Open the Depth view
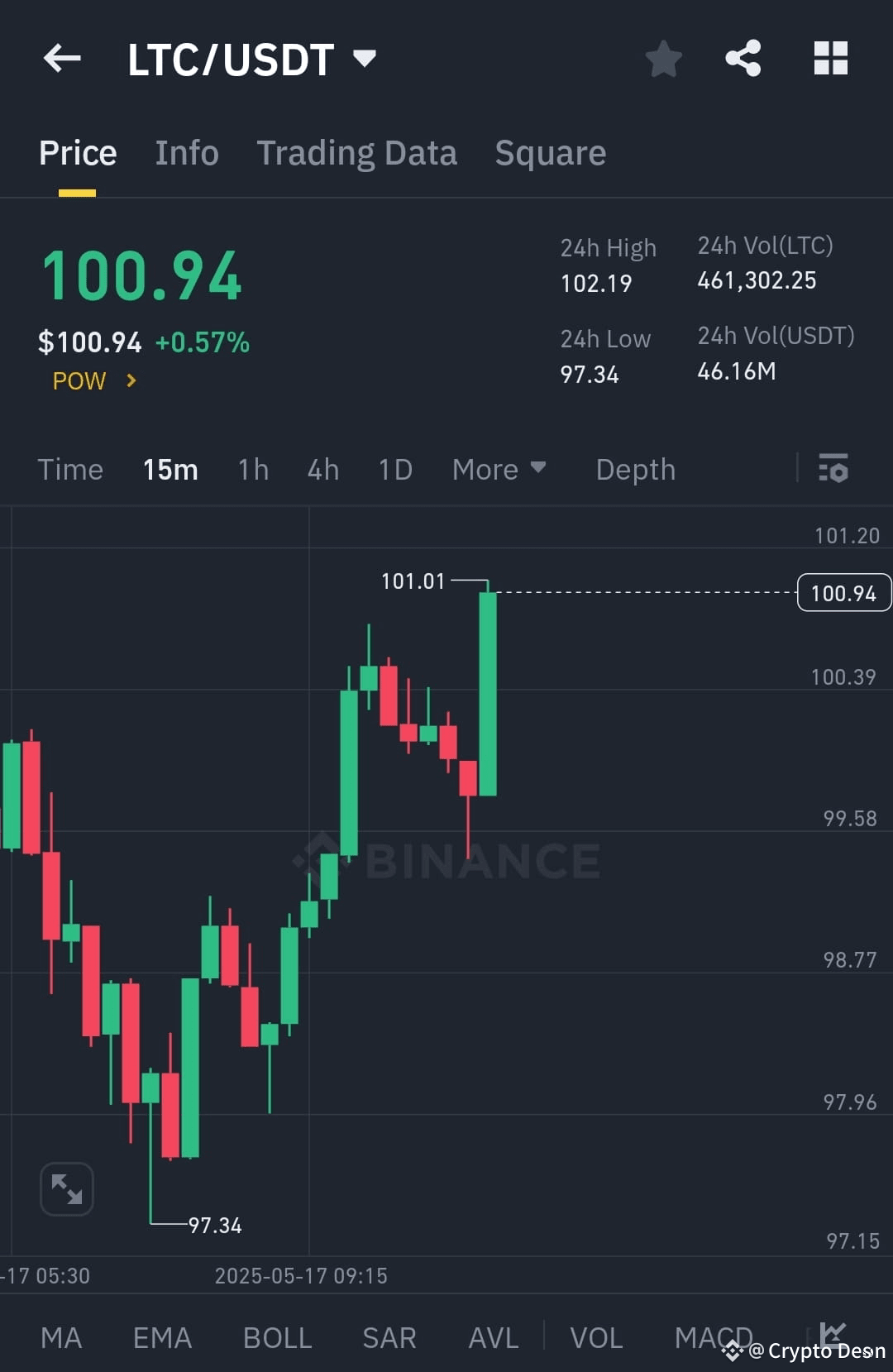893x1372 pixels. click(635, 469)
